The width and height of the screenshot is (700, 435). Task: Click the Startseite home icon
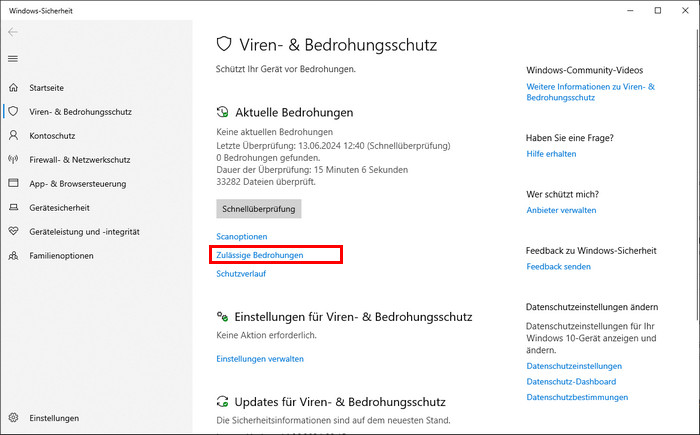click(13, 88)
